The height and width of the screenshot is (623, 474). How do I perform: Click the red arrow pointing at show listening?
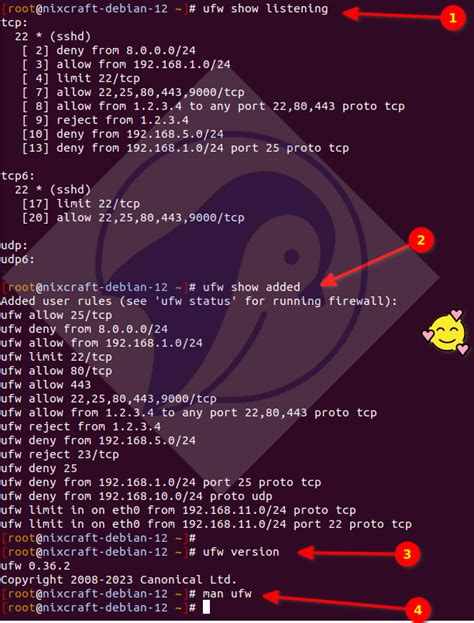click(x=390, y=15)
